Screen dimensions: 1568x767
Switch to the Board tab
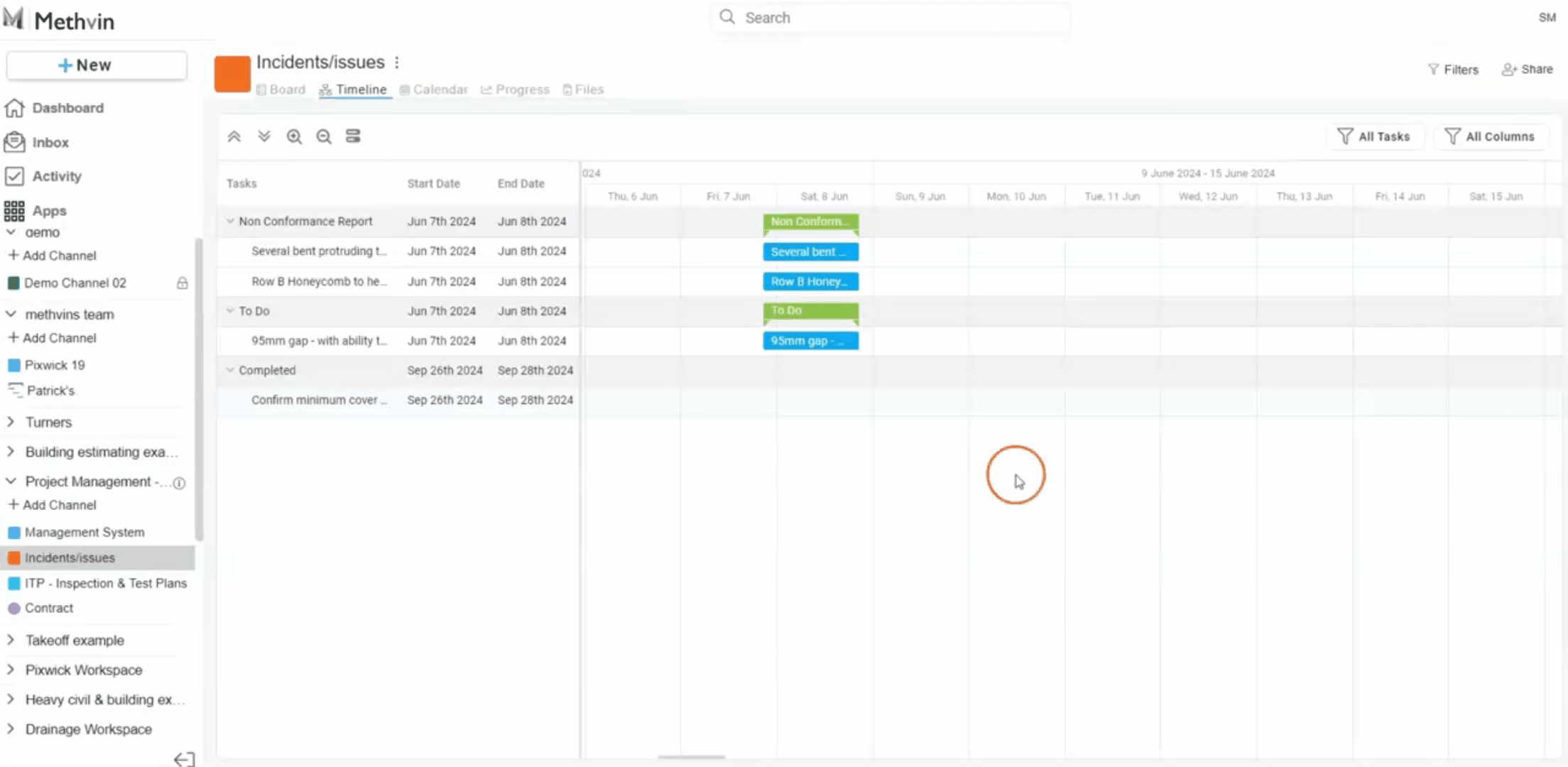[x=281, y=89]
